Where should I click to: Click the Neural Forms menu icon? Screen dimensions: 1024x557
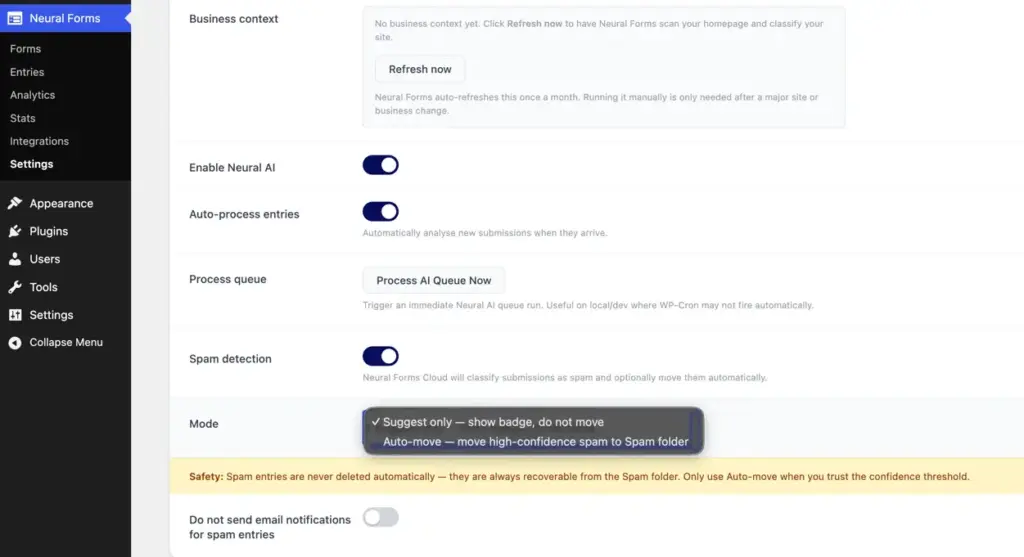click(14, 18)
